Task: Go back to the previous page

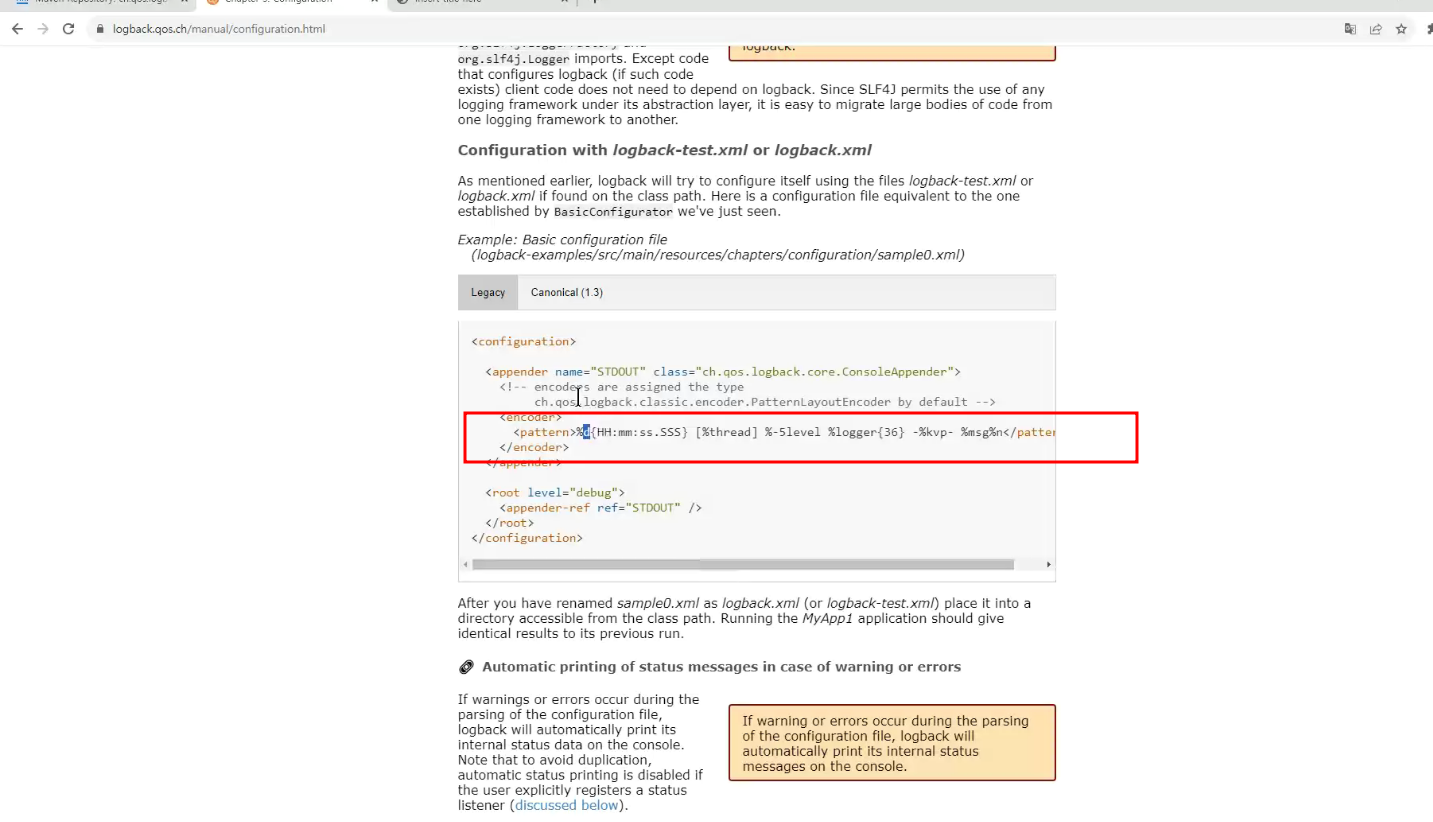Action: click(17, 29)
